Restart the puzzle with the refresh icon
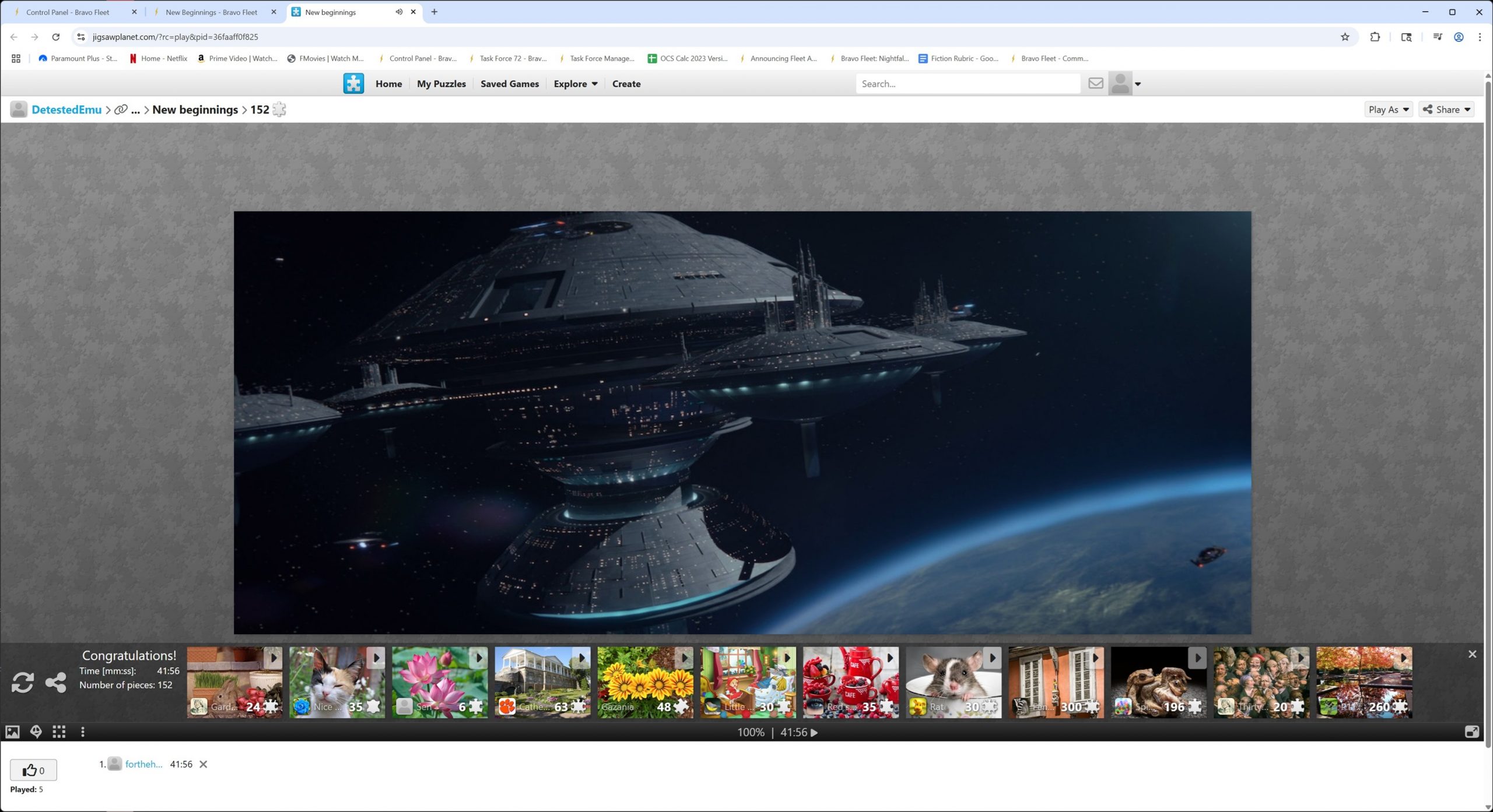This screenshot has height=812, width=1493. pos(23,682)
